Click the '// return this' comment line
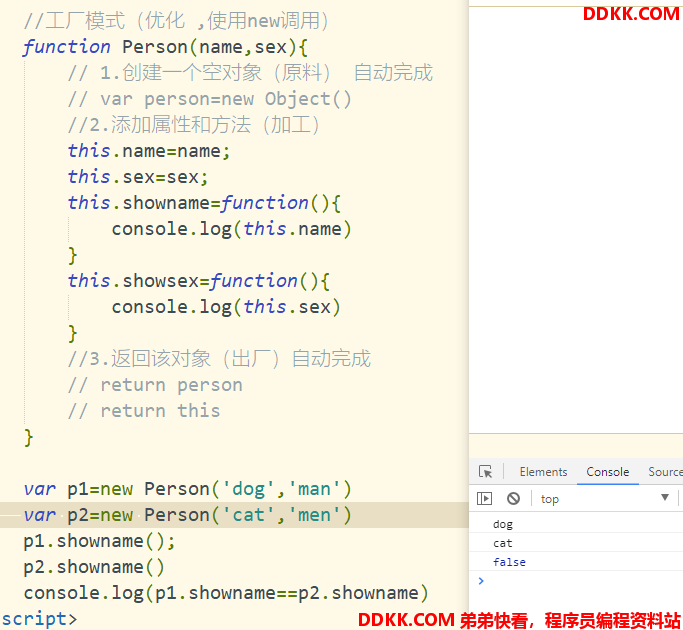This screenshot has height=630, width=683. pos(144,411)
